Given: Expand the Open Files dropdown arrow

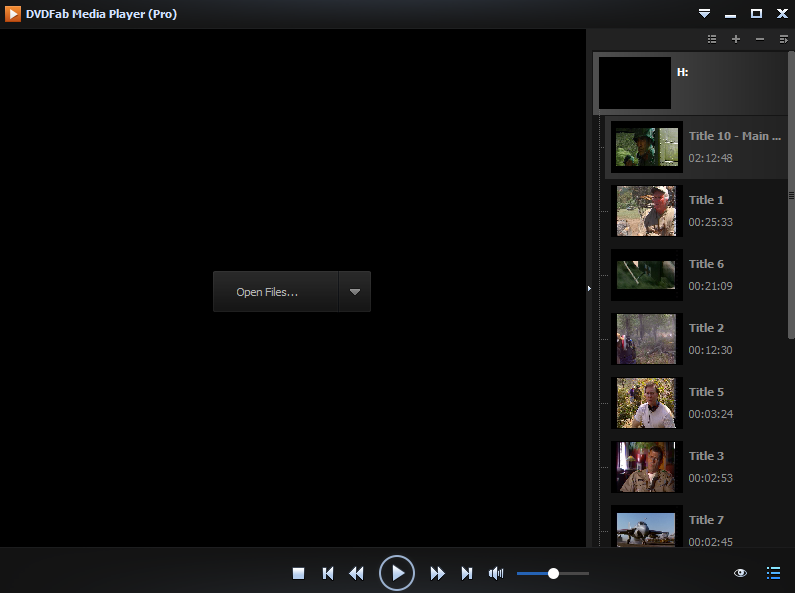Looking at the screenshot, I should [x=355, y=292].
